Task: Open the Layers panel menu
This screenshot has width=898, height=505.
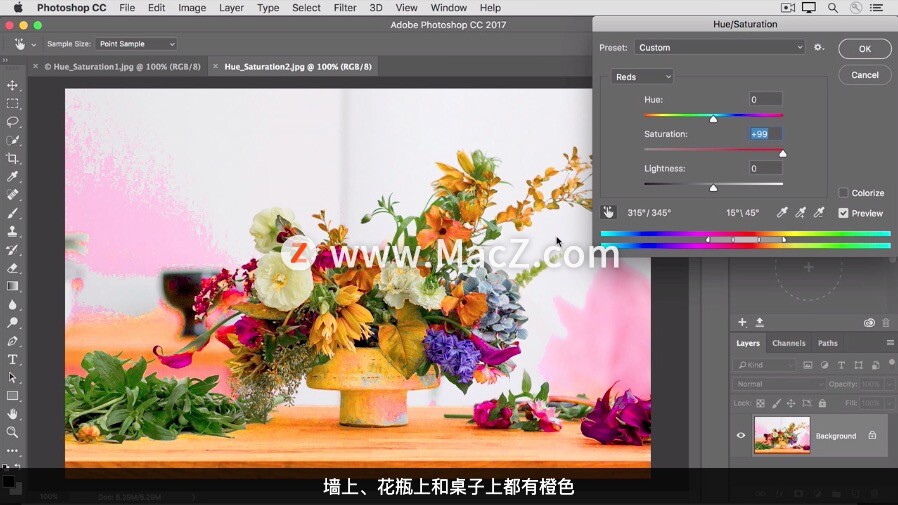Action: click(890, 343)
